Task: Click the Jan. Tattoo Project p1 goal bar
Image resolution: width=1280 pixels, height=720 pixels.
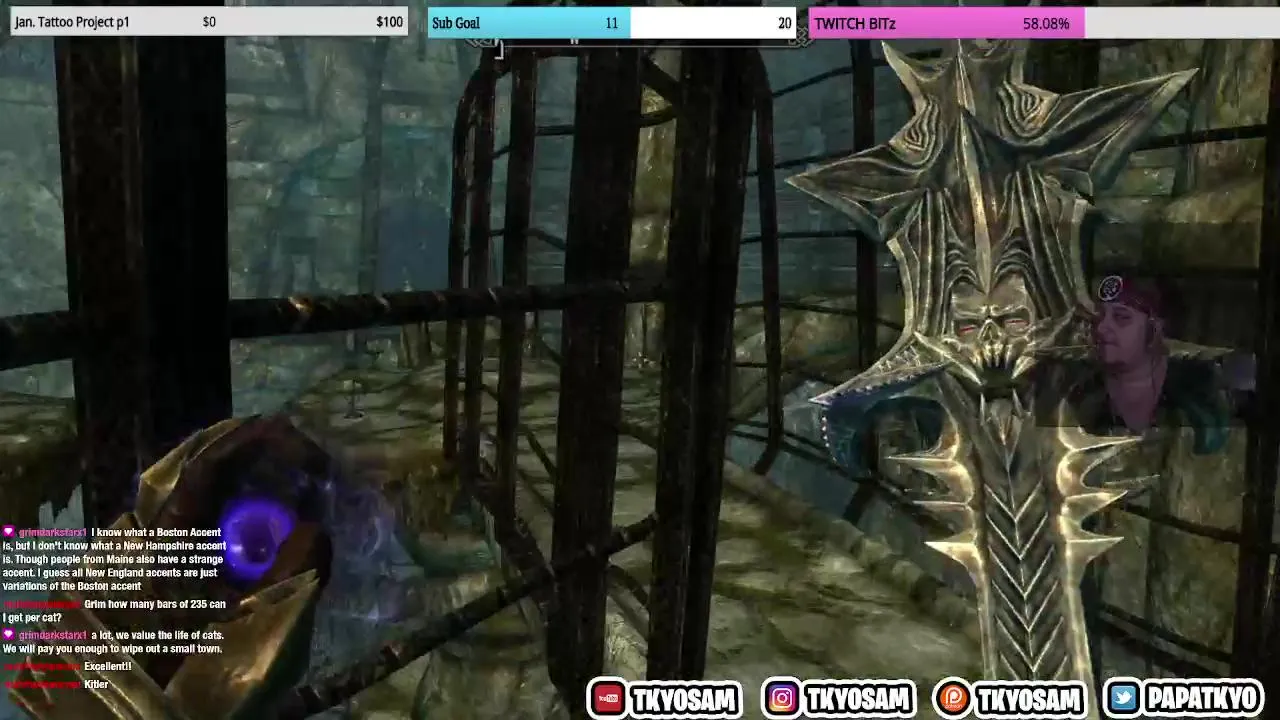Action: (x=208, y=22)
